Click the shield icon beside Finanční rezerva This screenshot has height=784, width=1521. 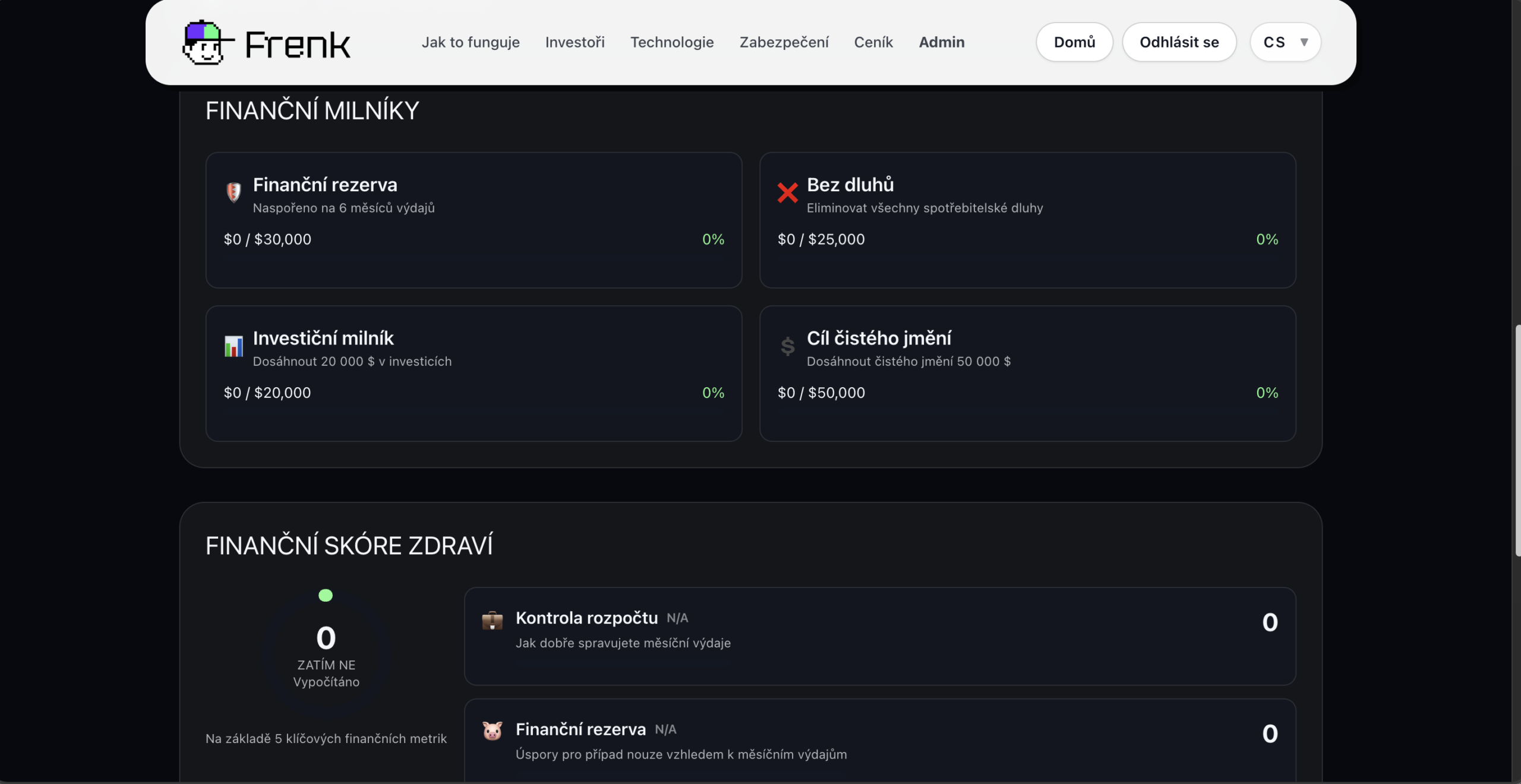coord(233,192)
